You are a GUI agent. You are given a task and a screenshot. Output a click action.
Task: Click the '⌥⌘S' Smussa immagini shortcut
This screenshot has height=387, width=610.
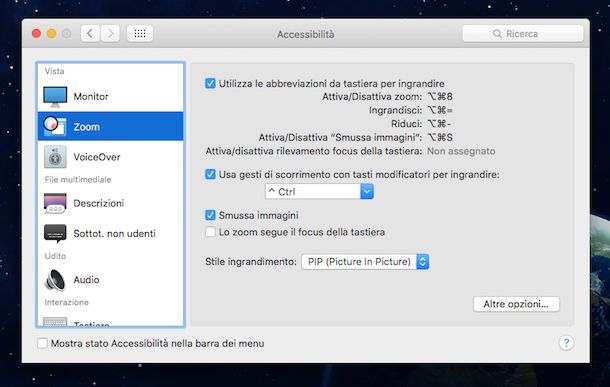[x=440, y=137]
